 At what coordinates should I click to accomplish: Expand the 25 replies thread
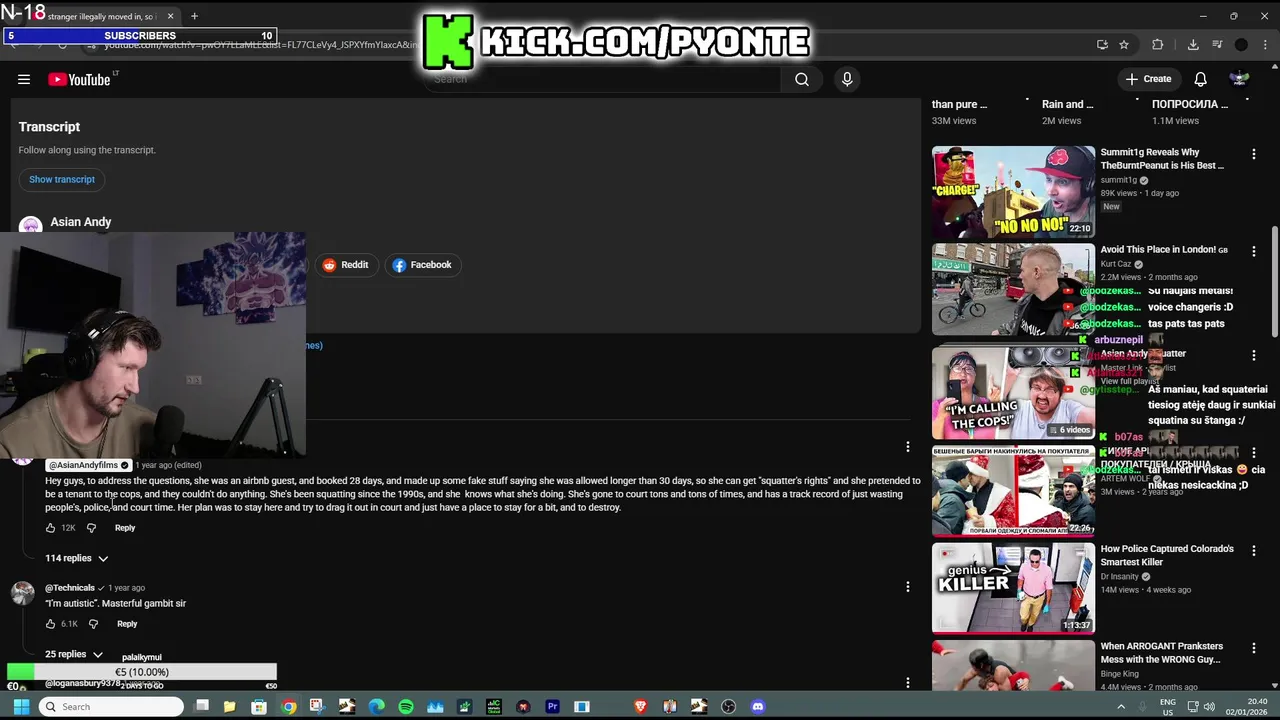(74, 654)
